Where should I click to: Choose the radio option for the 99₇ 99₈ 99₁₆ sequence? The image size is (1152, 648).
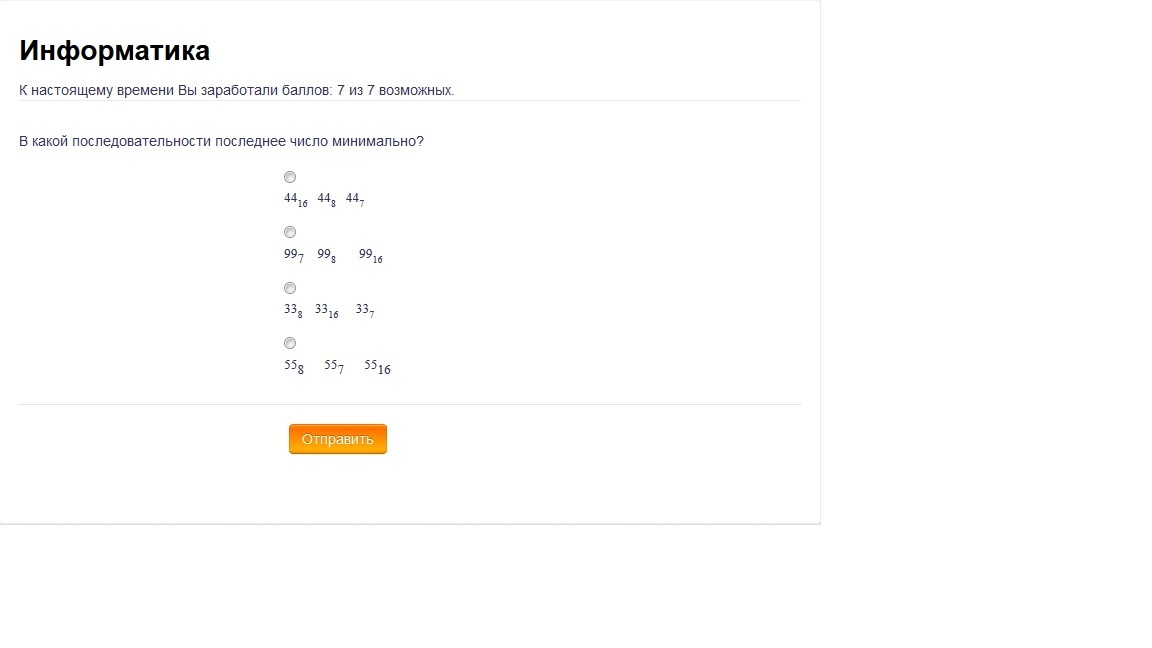290,232
